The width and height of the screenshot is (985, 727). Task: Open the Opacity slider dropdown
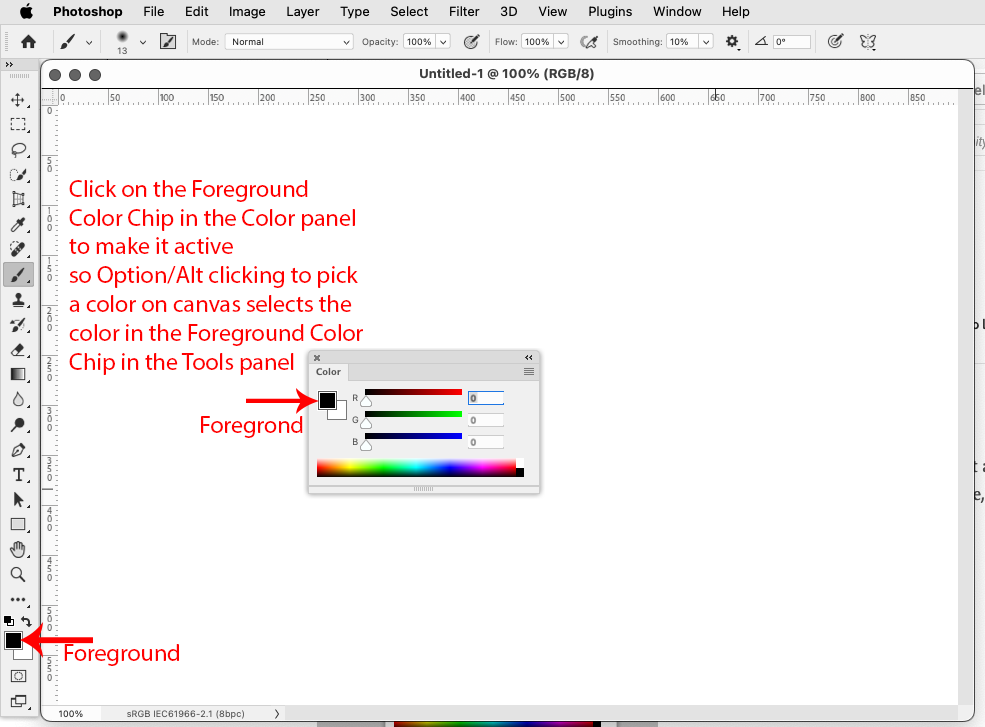coord(444,41)
